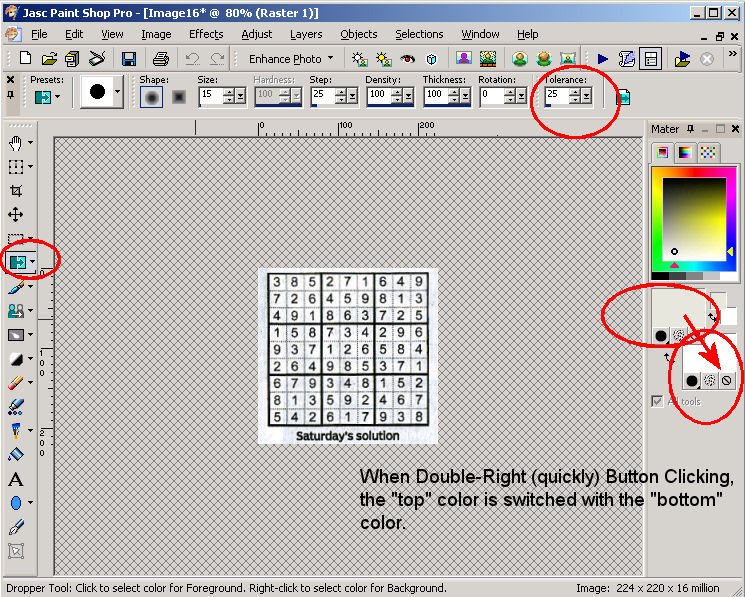
Task: Click the Save disk icon
Action: click(129, 59)
